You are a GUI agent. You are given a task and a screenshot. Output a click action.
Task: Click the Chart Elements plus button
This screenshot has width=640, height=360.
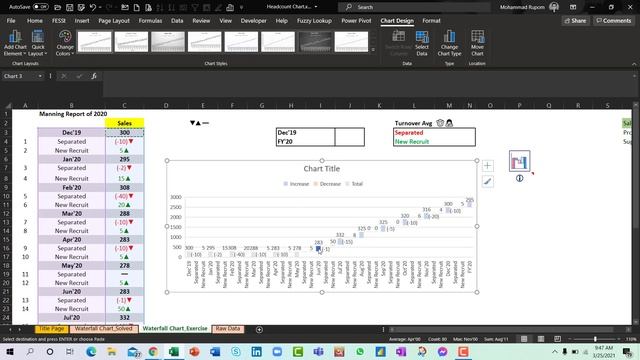pyautogui.click(x=487, y=166)
